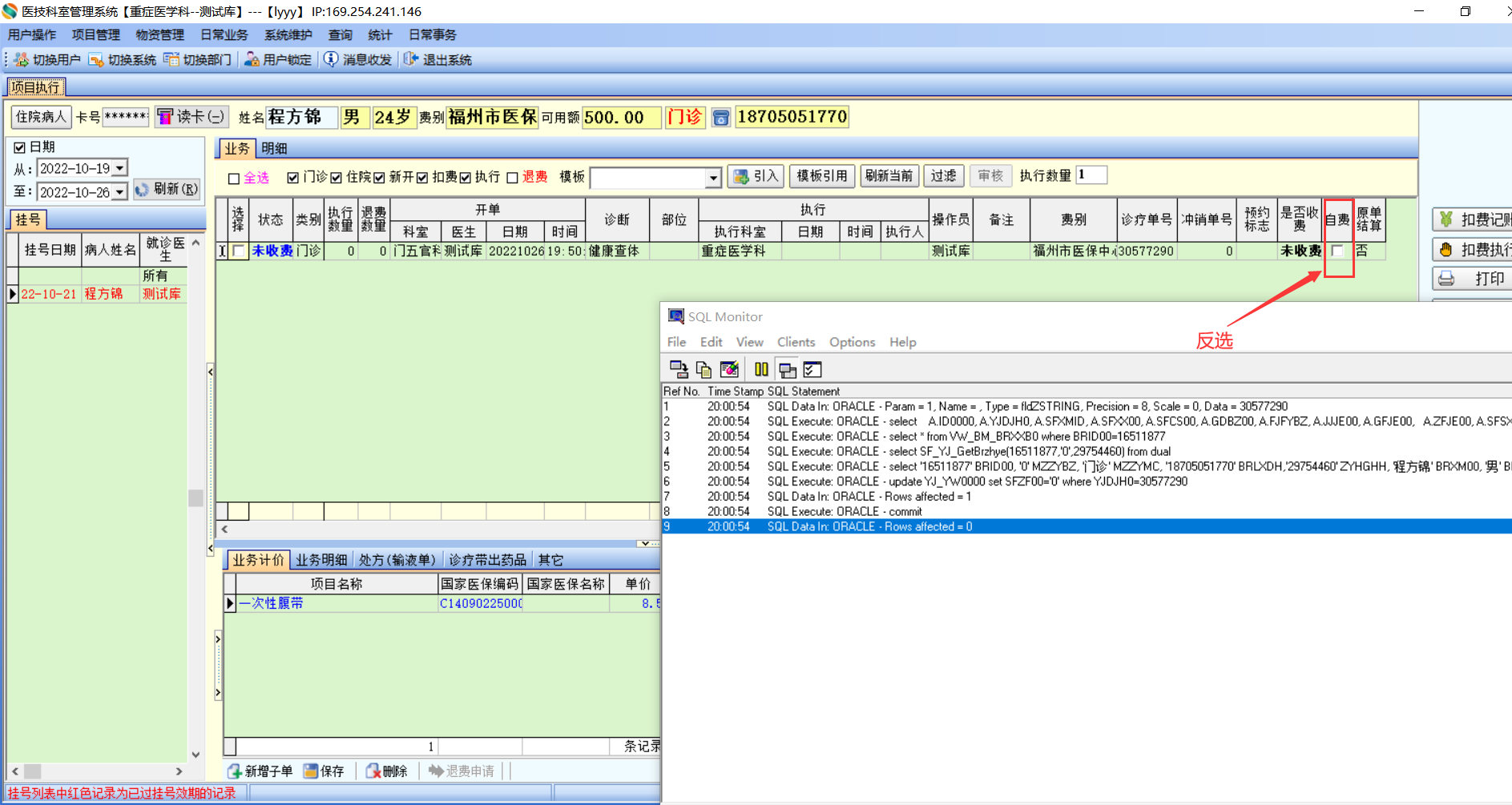Viewport: 1512px width, 805px height.
Task: Click the 过滤 filter button
Action: [943, 176]
